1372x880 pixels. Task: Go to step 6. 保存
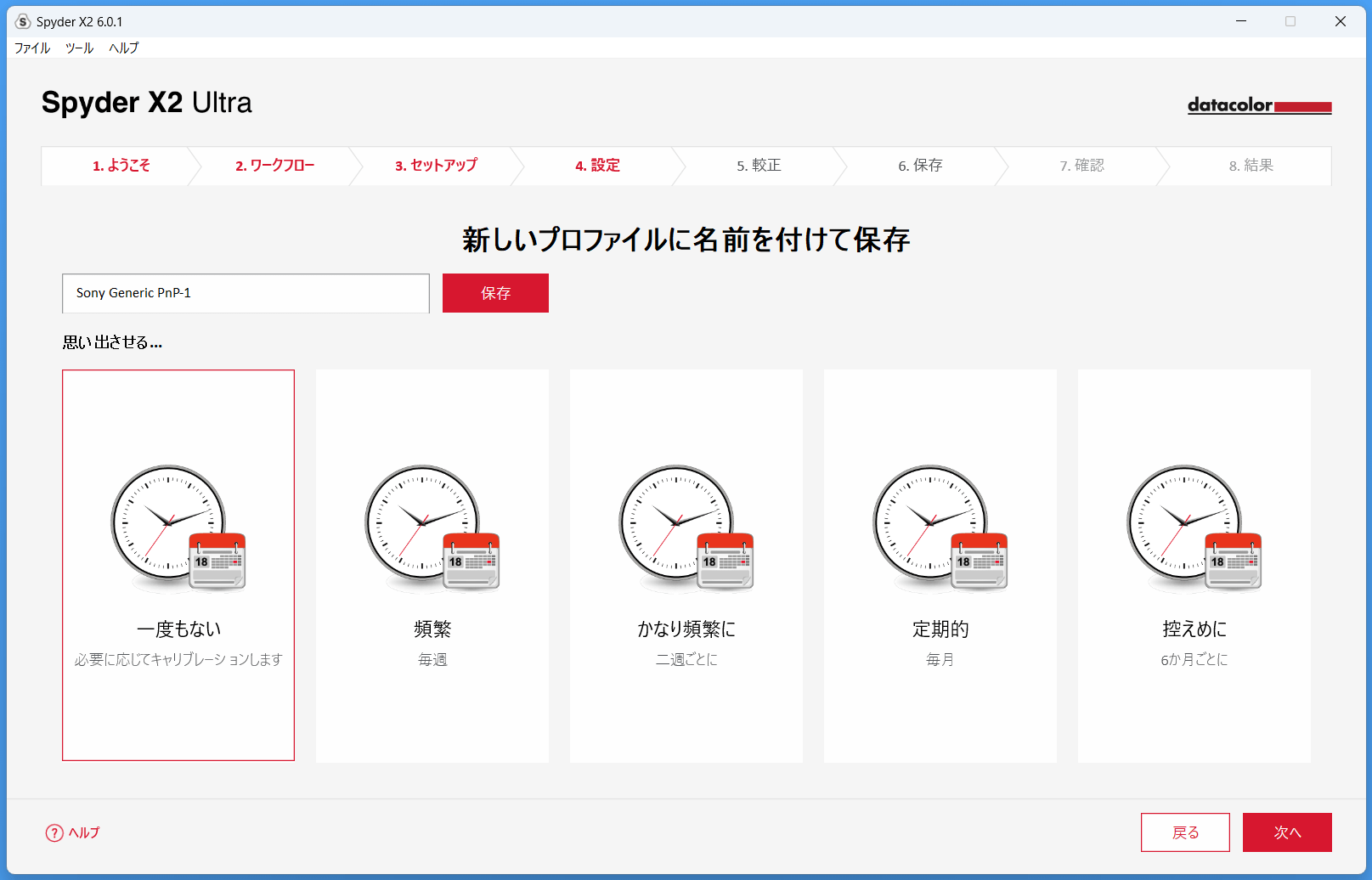[920, 166]
